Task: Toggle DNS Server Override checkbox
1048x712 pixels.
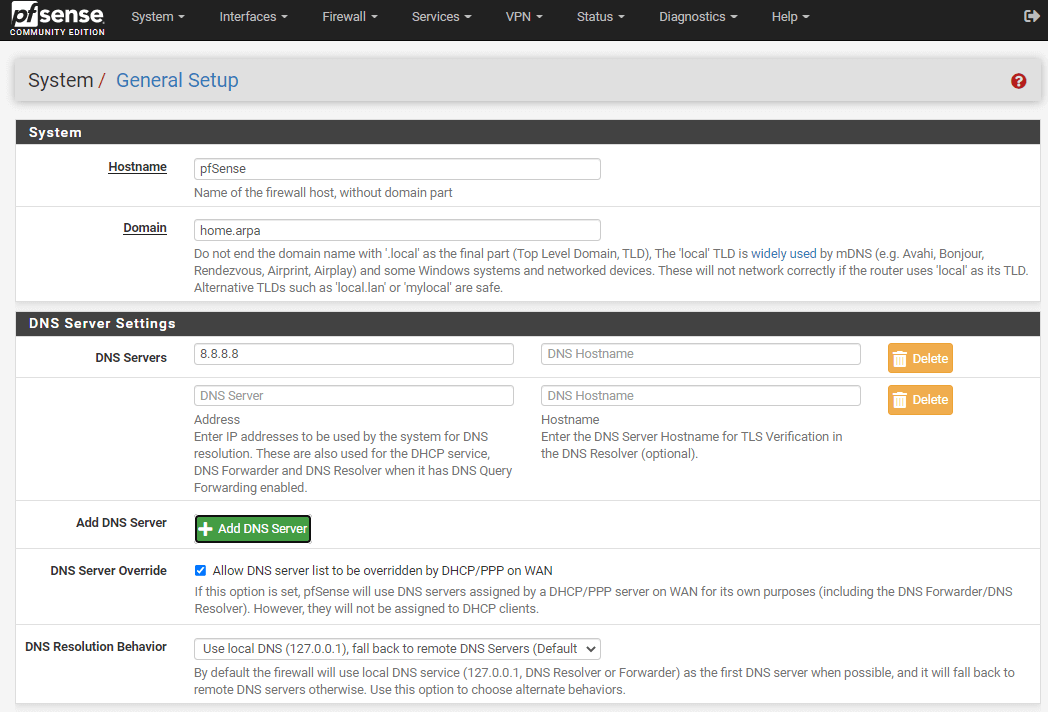Action: pyautogui.click(x=200, y=570)
